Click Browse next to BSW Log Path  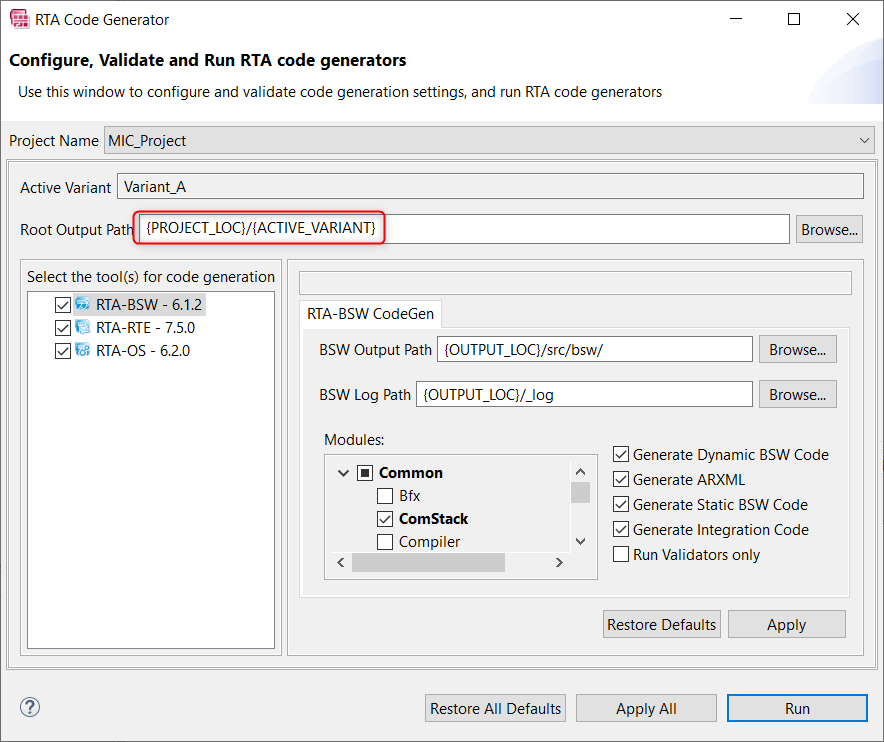click(797, 395)
